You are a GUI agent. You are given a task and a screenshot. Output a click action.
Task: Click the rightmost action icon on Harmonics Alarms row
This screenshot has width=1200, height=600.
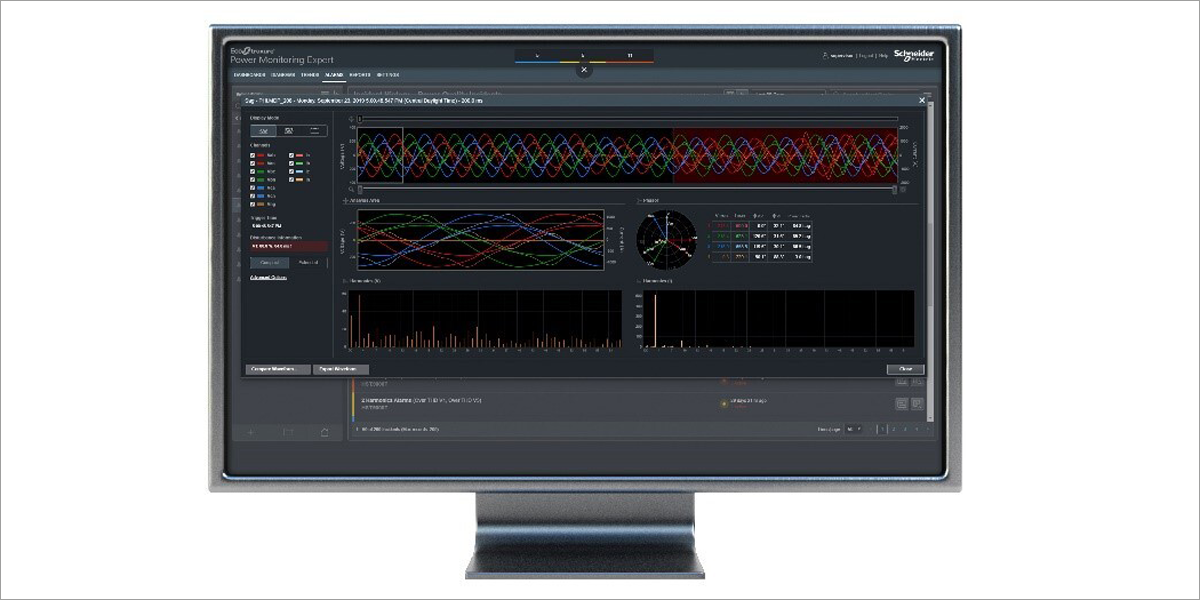point(917,403)
